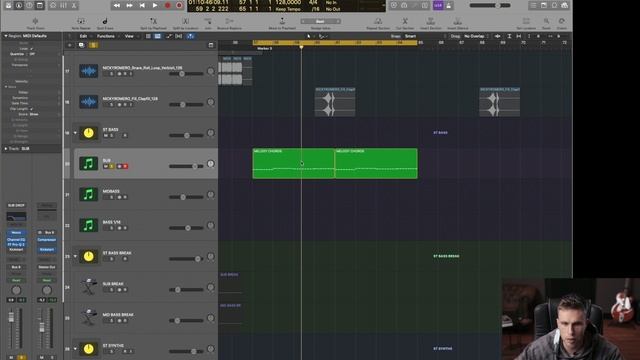Click the Track Zoom toolbar icon
640x360 pixels.
[36, 21]
